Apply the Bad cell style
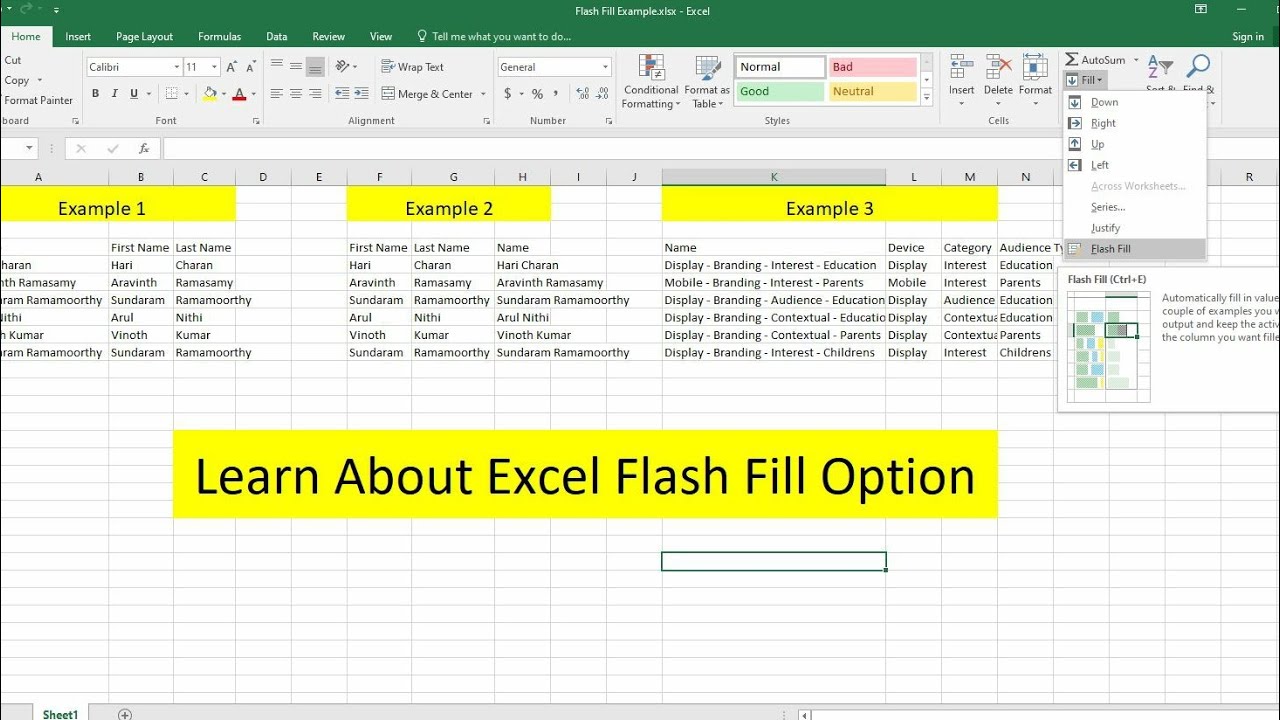This screenshot has width=1280, height=720. [873, 67]
